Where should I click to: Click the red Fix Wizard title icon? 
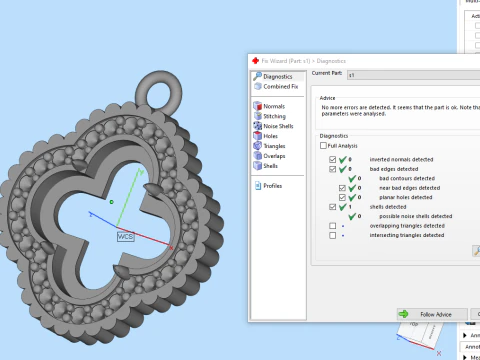coord(256,61)
